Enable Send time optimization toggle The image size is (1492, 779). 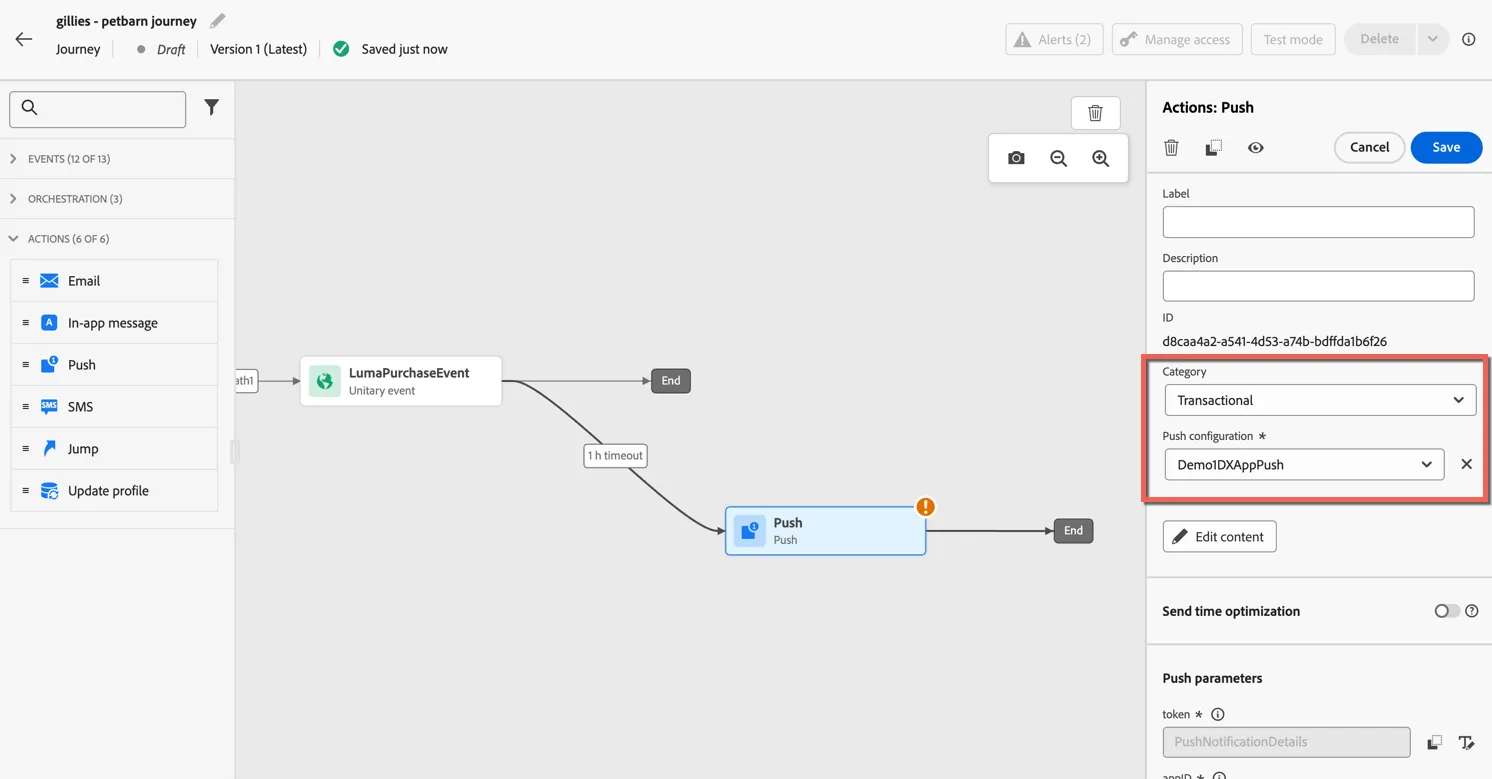point(1446,611)
